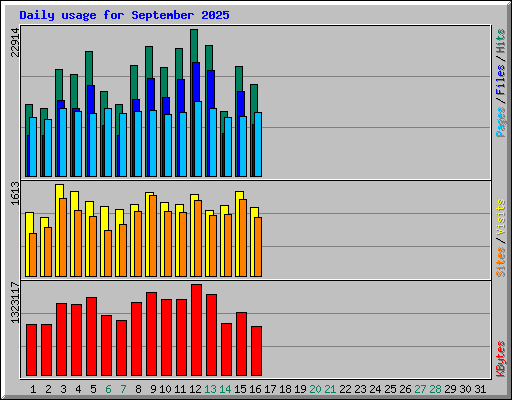Screen dimensions: 512x400
Task: Click day label 31 on the x-axis
Action: pyautogui.click(x=480, y=389)
